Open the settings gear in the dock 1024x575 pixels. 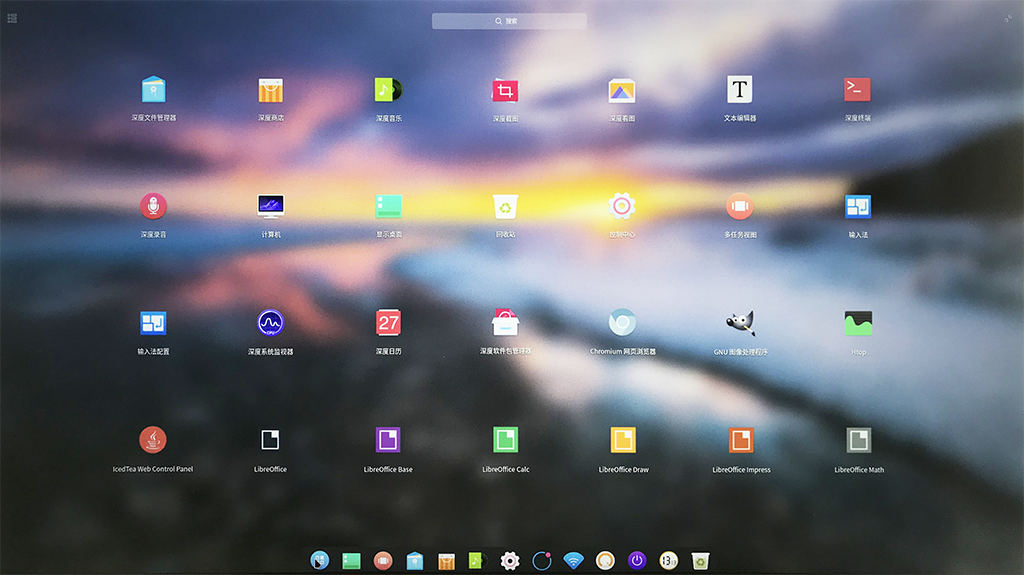click(510, 561)
